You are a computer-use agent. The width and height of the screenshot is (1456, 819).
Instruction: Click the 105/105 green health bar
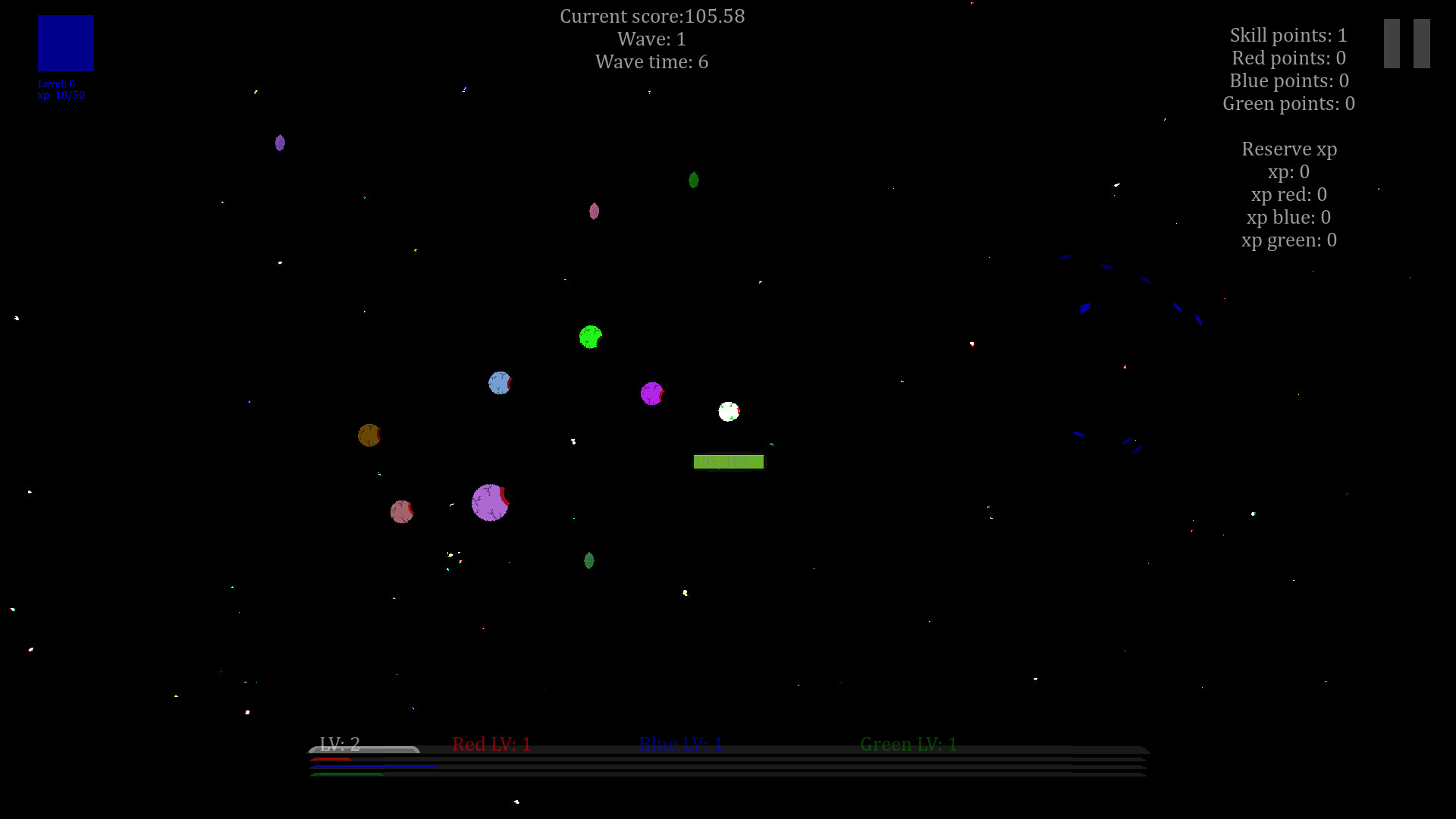[x=728, y=461]
